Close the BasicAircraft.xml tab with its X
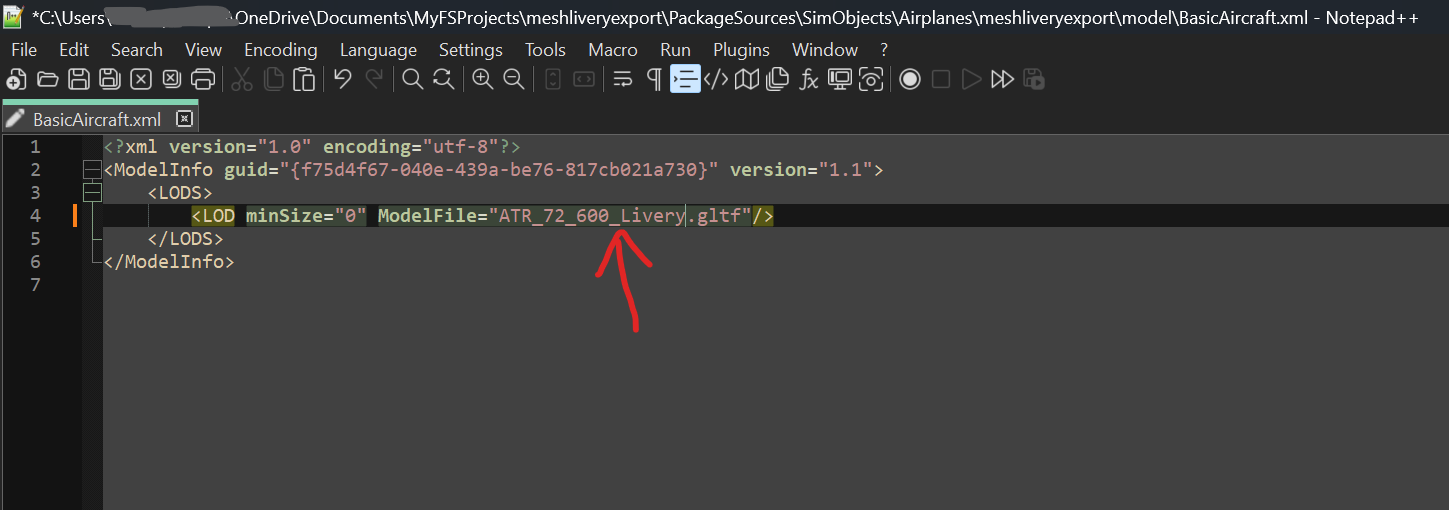1449x510 pixels. [183, 119]
